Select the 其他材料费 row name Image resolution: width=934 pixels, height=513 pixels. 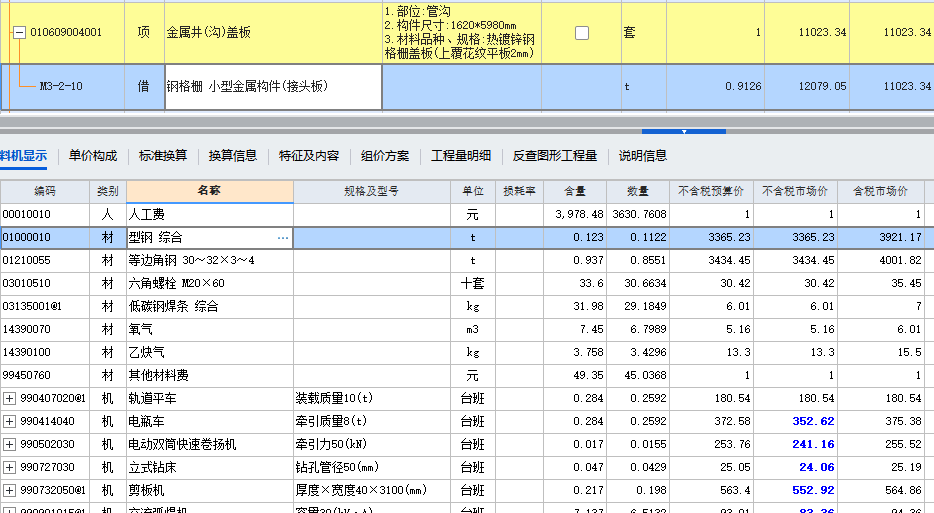[x=210, y=375]
